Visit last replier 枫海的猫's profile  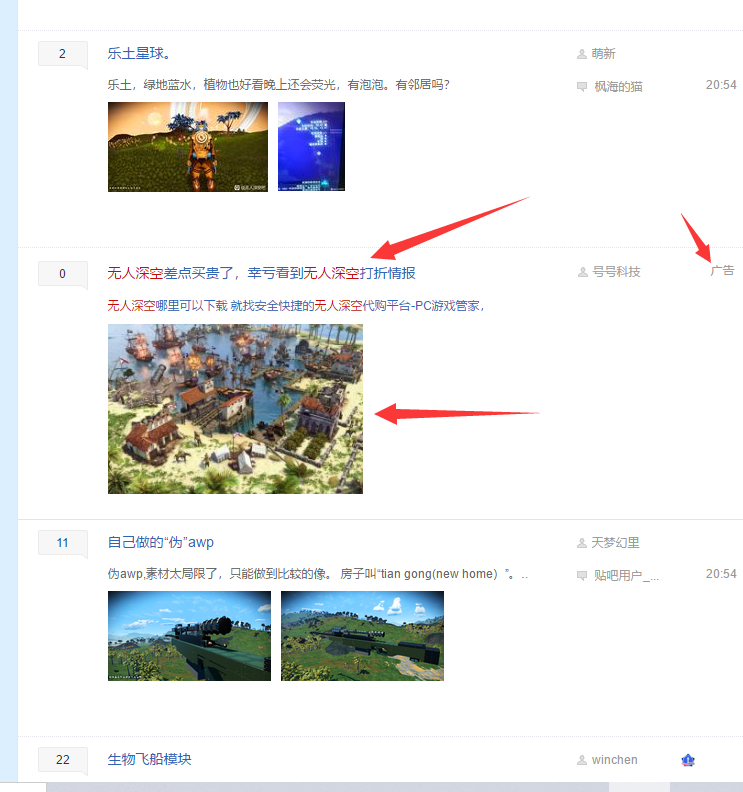pyautogui.click(x=618, y=86)
